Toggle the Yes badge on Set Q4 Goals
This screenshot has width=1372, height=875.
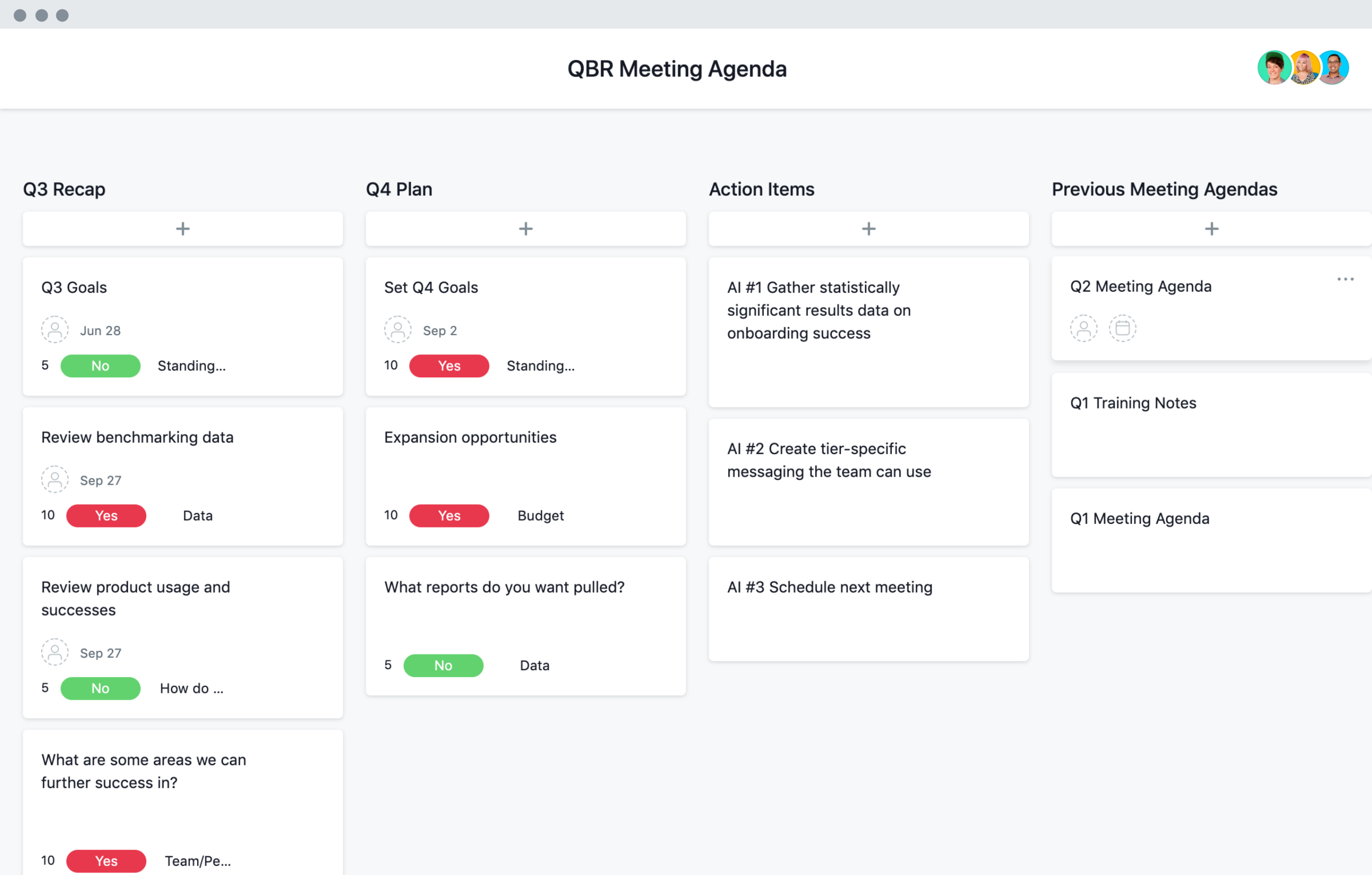click(449, 365)
